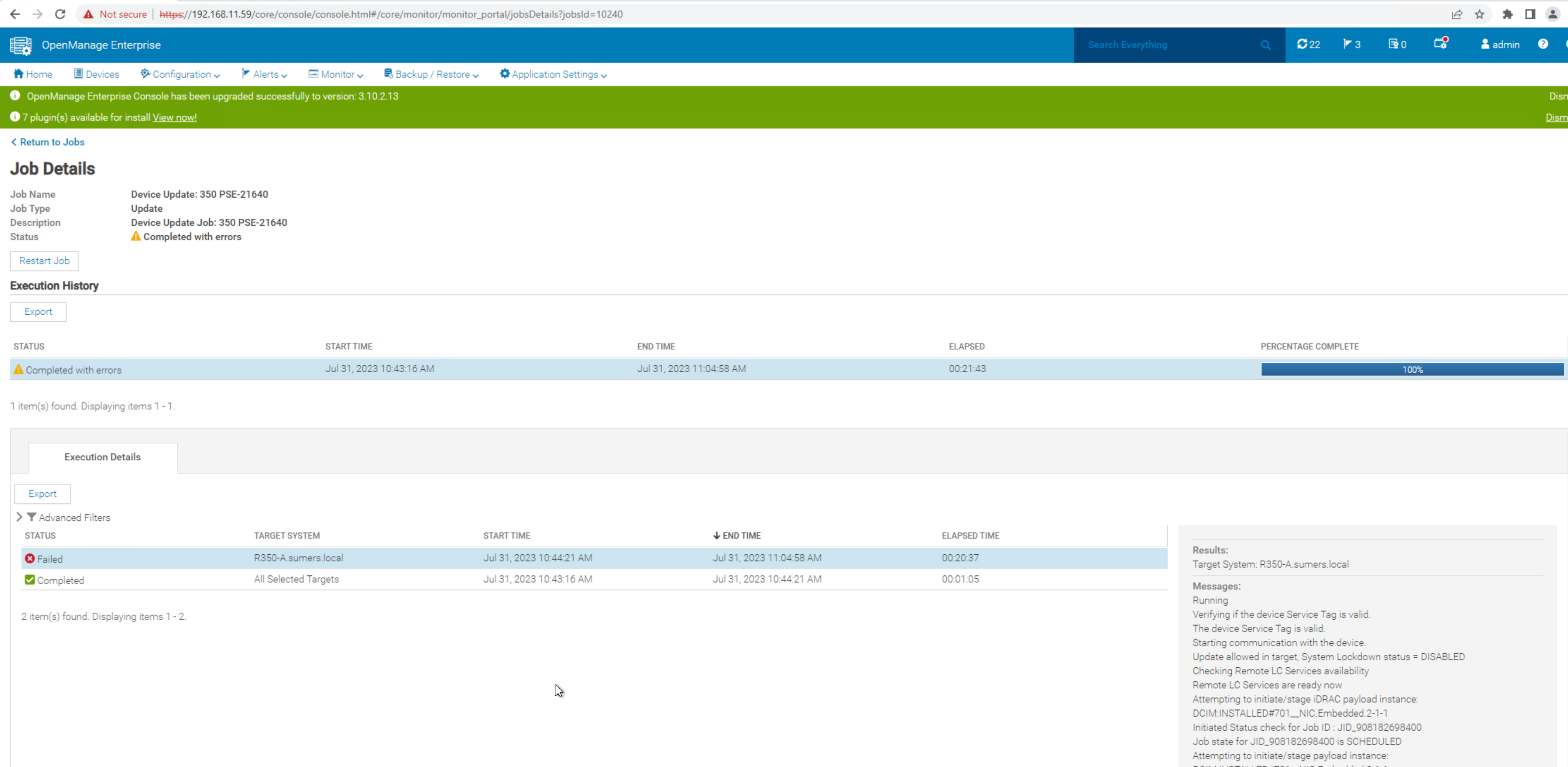This screenshot has width=1568, height=767.
Task: Sort execution history by ELAPSED column
Action: pyautogui.click(x=966, y=346)
